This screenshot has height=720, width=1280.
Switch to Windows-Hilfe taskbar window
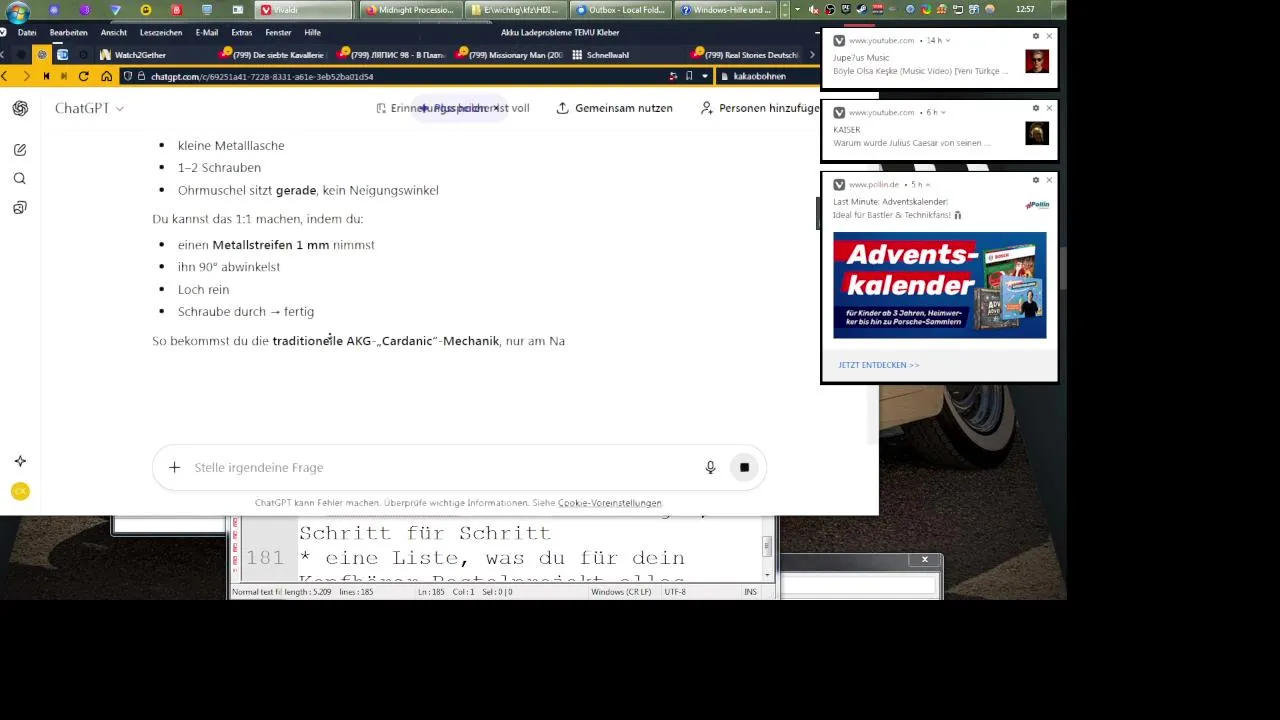(726, 10)
